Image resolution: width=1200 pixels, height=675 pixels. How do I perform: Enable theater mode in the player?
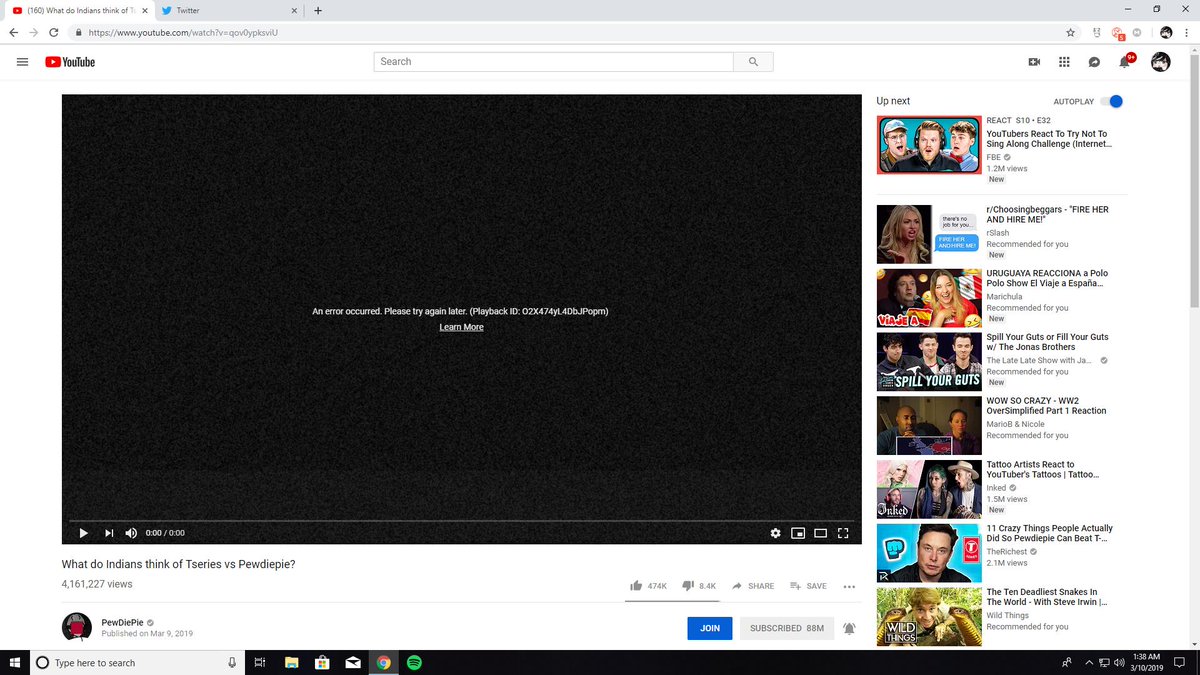click(x=820, y=533)
